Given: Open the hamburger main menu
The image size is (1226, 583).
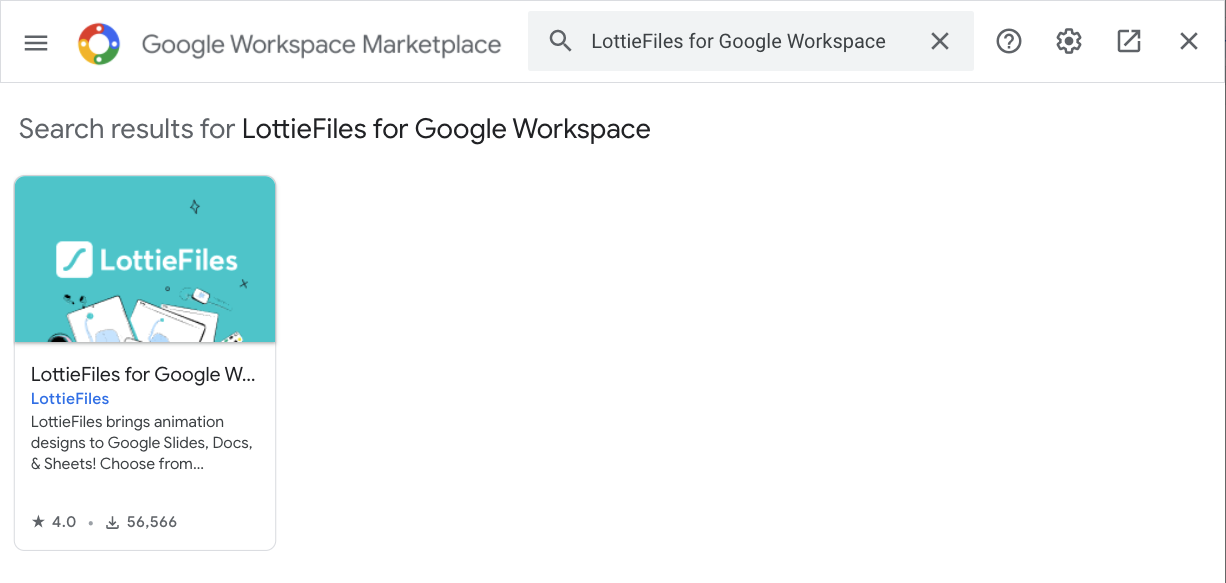Looking at the screenshot, I should tap(36, 43).
